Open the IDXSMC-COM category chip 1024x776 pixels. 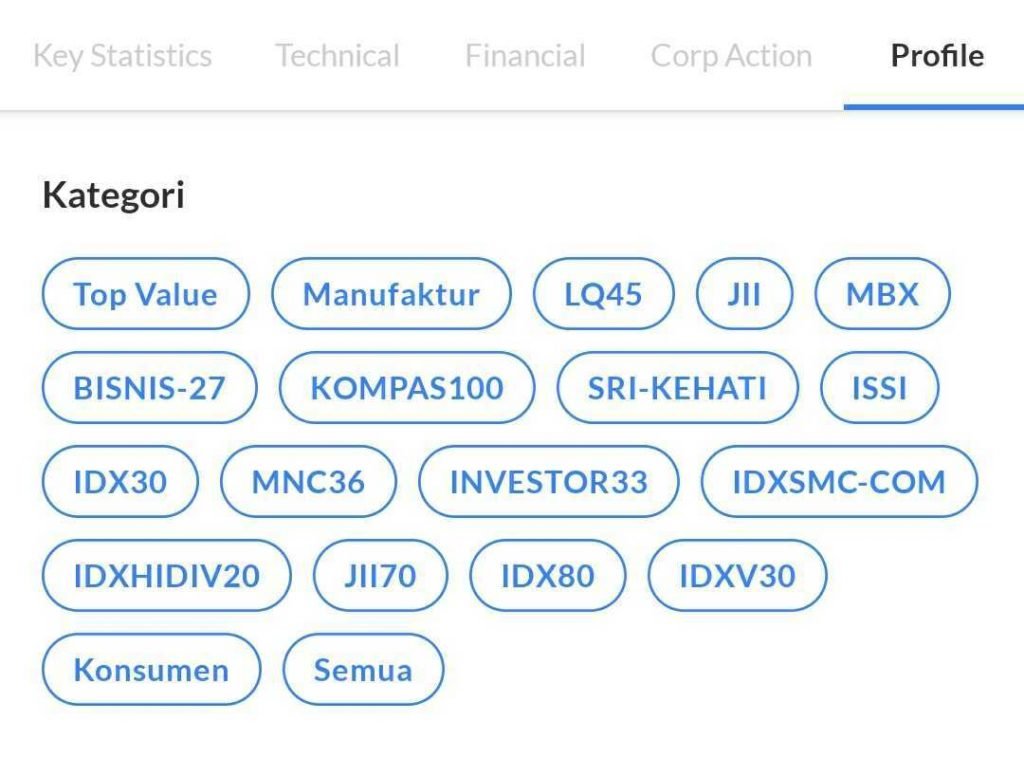pyautogui.click(x=838, y=482)
